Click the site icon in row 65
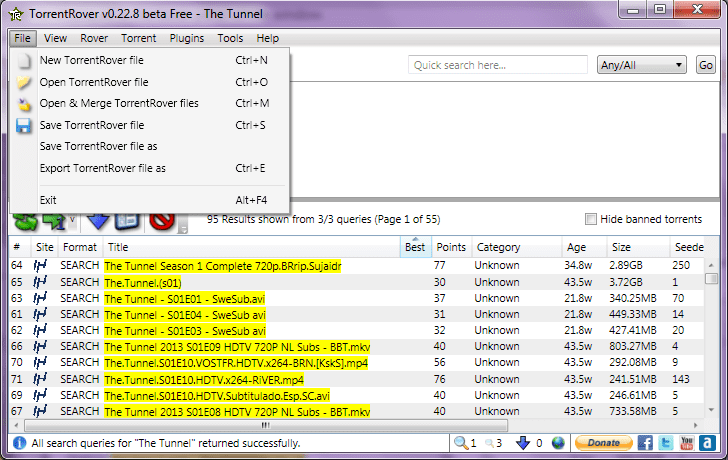 40,282
